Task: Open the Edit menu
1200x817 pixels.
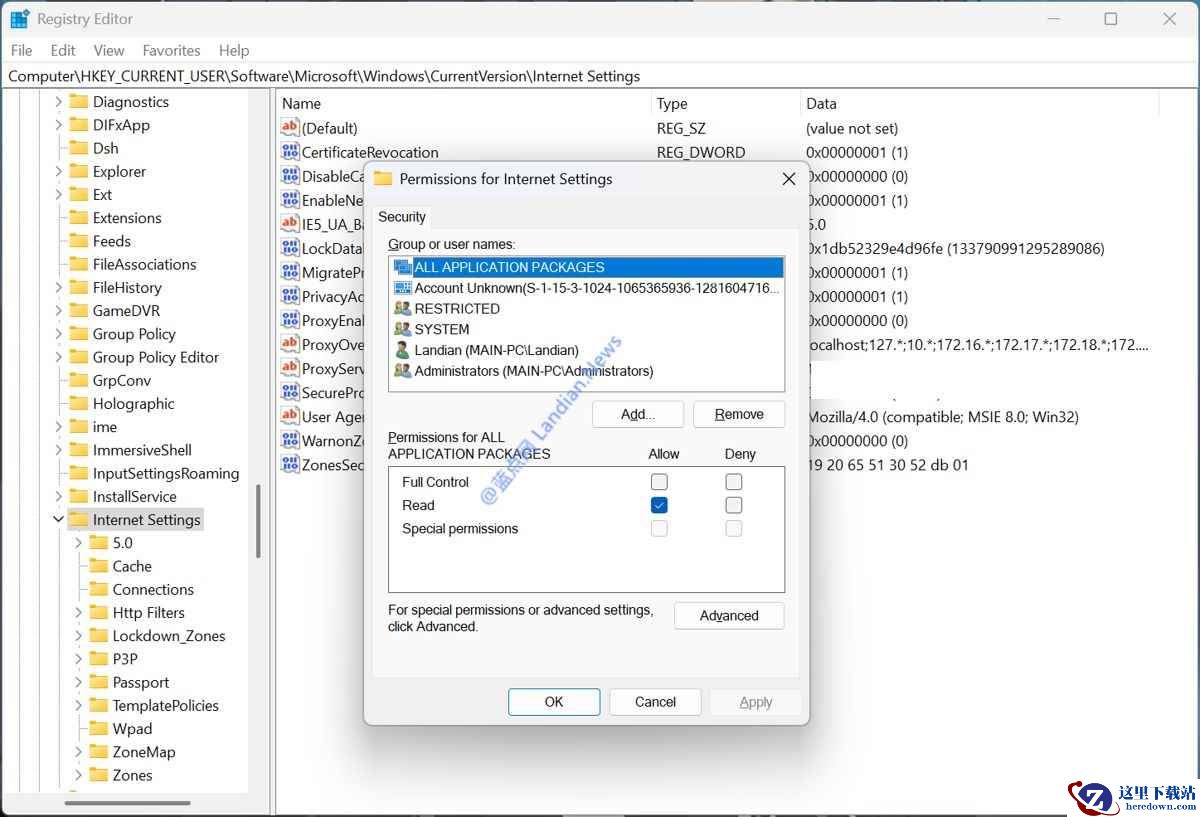Action: pos(63,50)
